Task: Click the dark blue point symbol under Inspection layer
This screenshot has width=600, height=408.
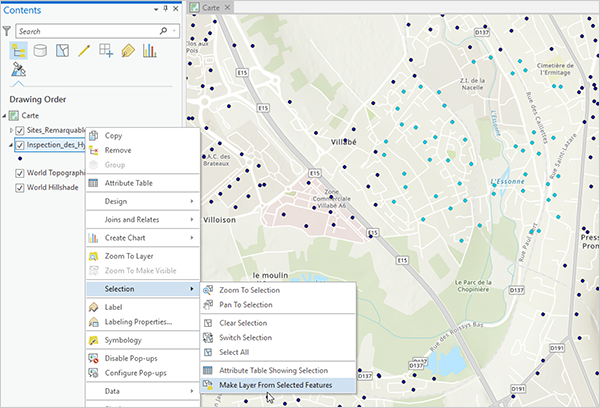Action: (19, 158)
